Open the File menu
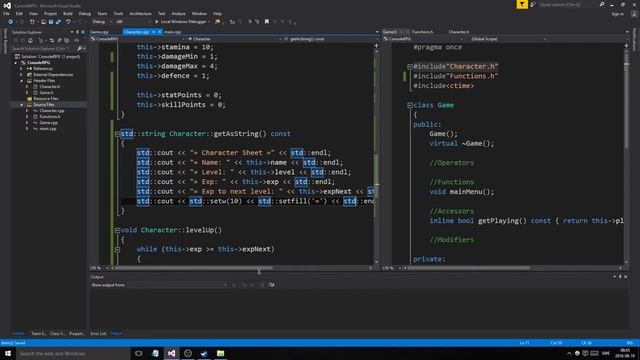The image size is (640, 360). click(x=6, y=13)
